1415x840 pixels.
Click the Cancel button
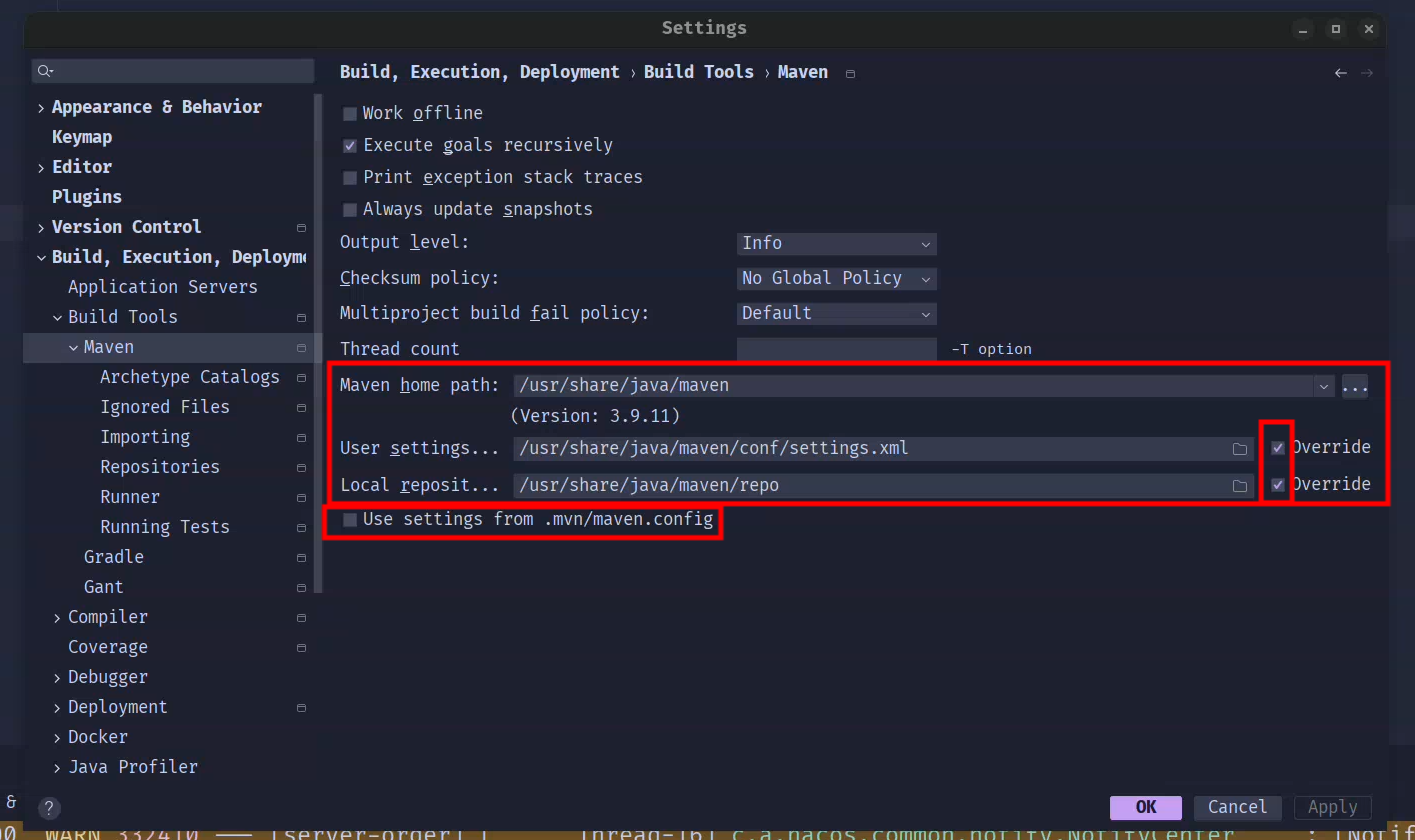(1237, 807)
